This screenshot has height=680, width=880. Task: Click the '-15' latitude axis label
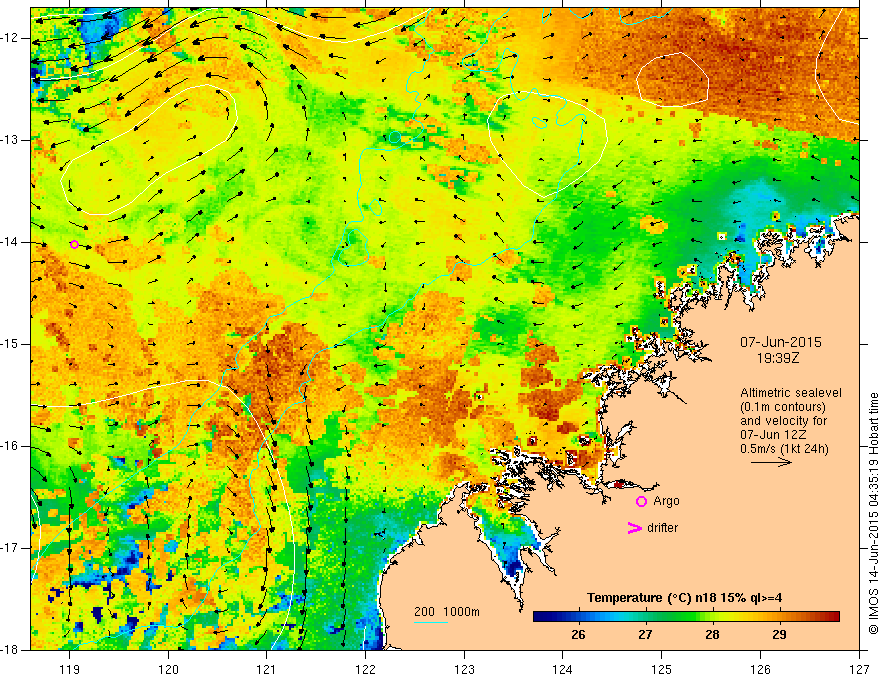[10, 344]
